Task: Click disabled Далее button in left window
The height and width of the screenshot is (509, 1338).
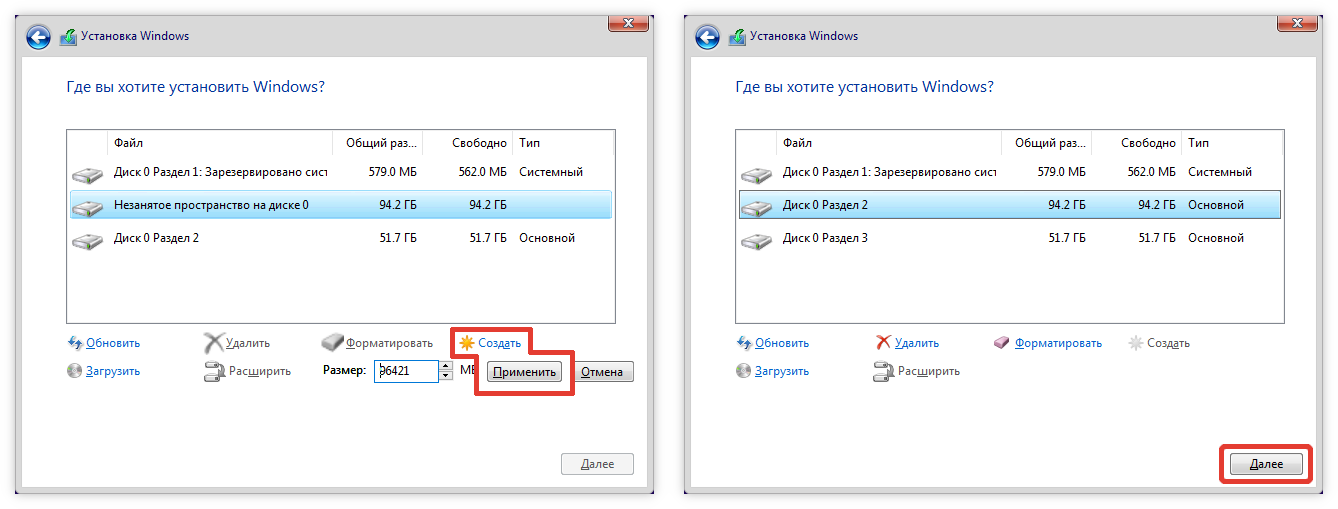Action: pos(597,464)
